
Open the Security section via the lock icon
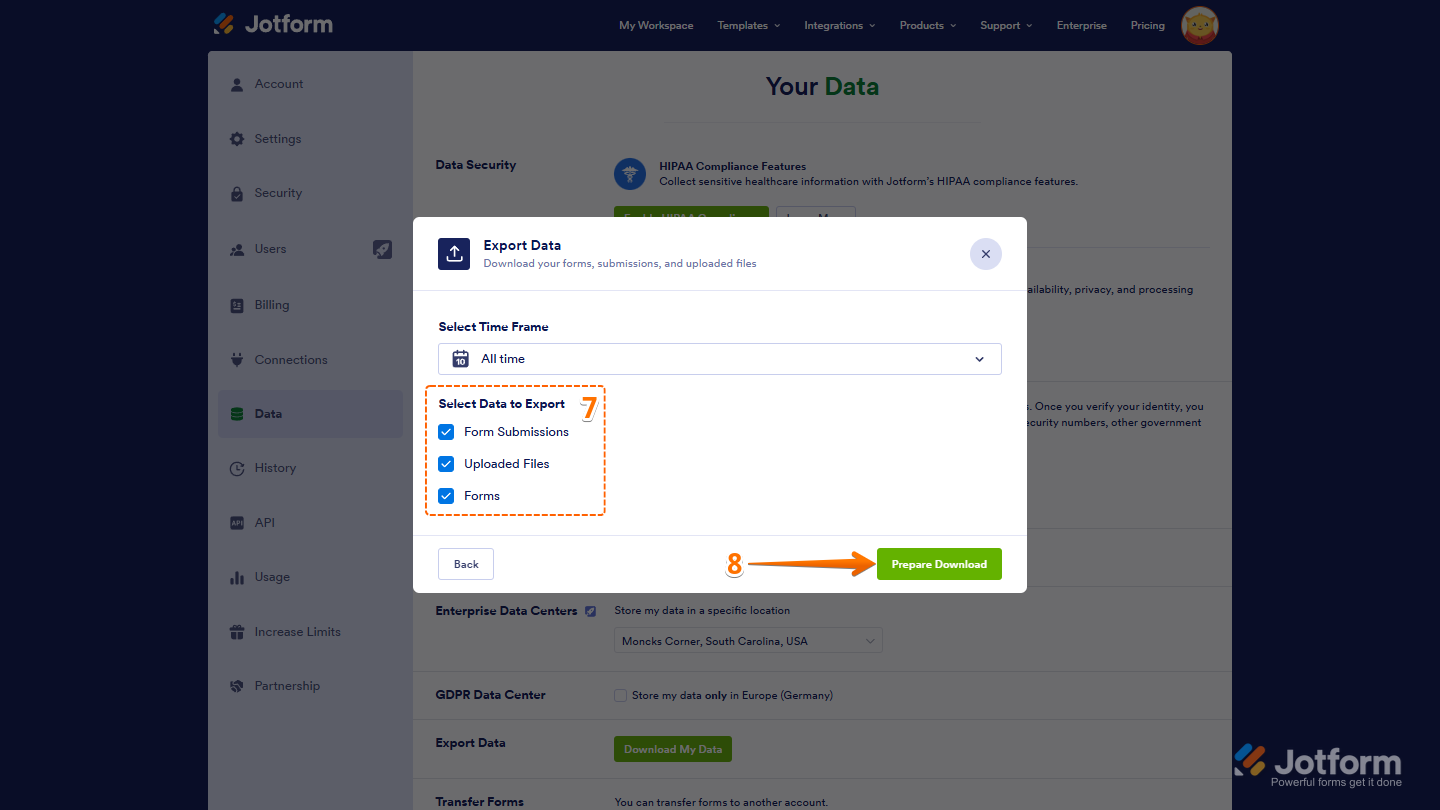click(236, 192)
